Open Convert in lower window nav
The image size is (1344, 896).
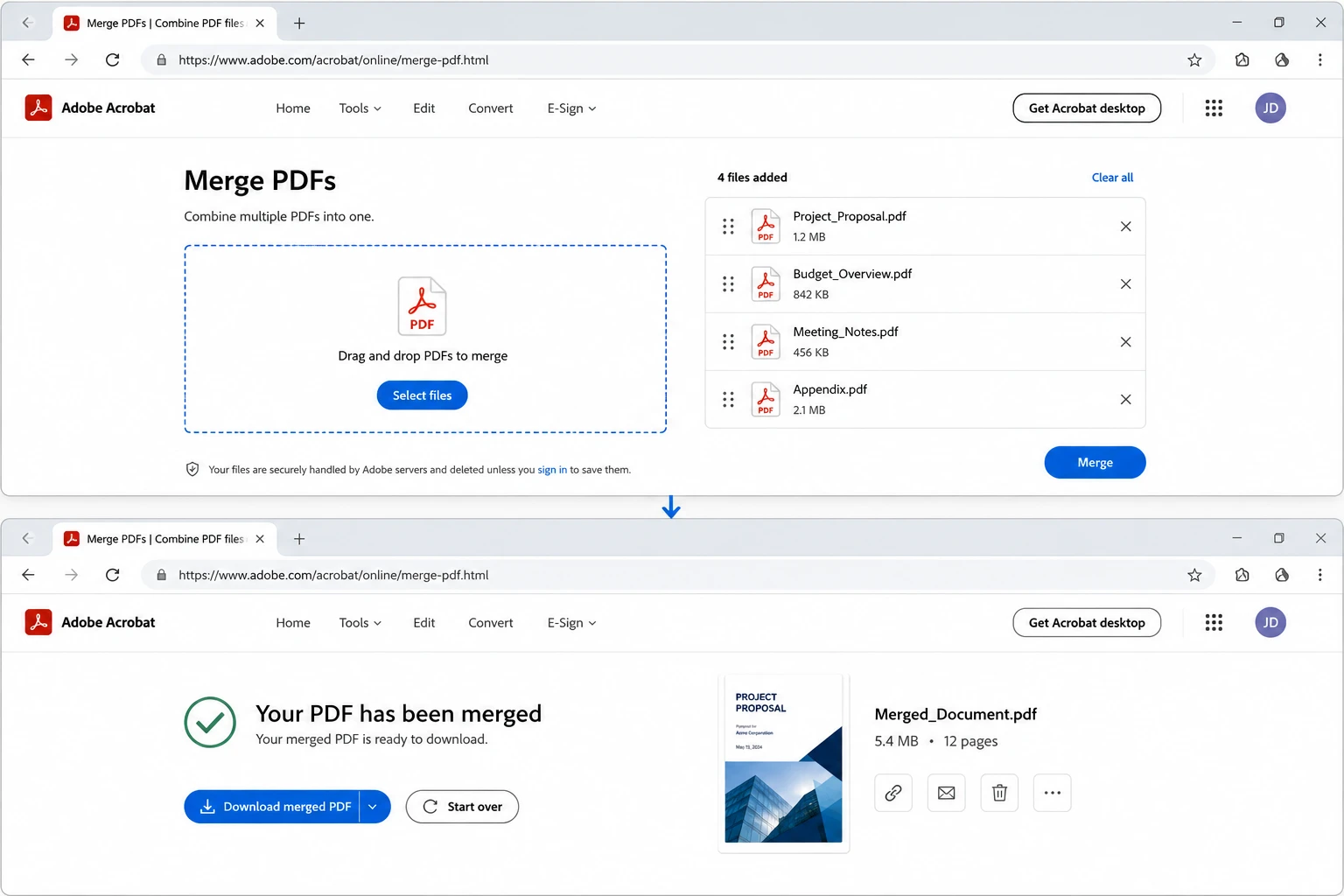[491, 623]
